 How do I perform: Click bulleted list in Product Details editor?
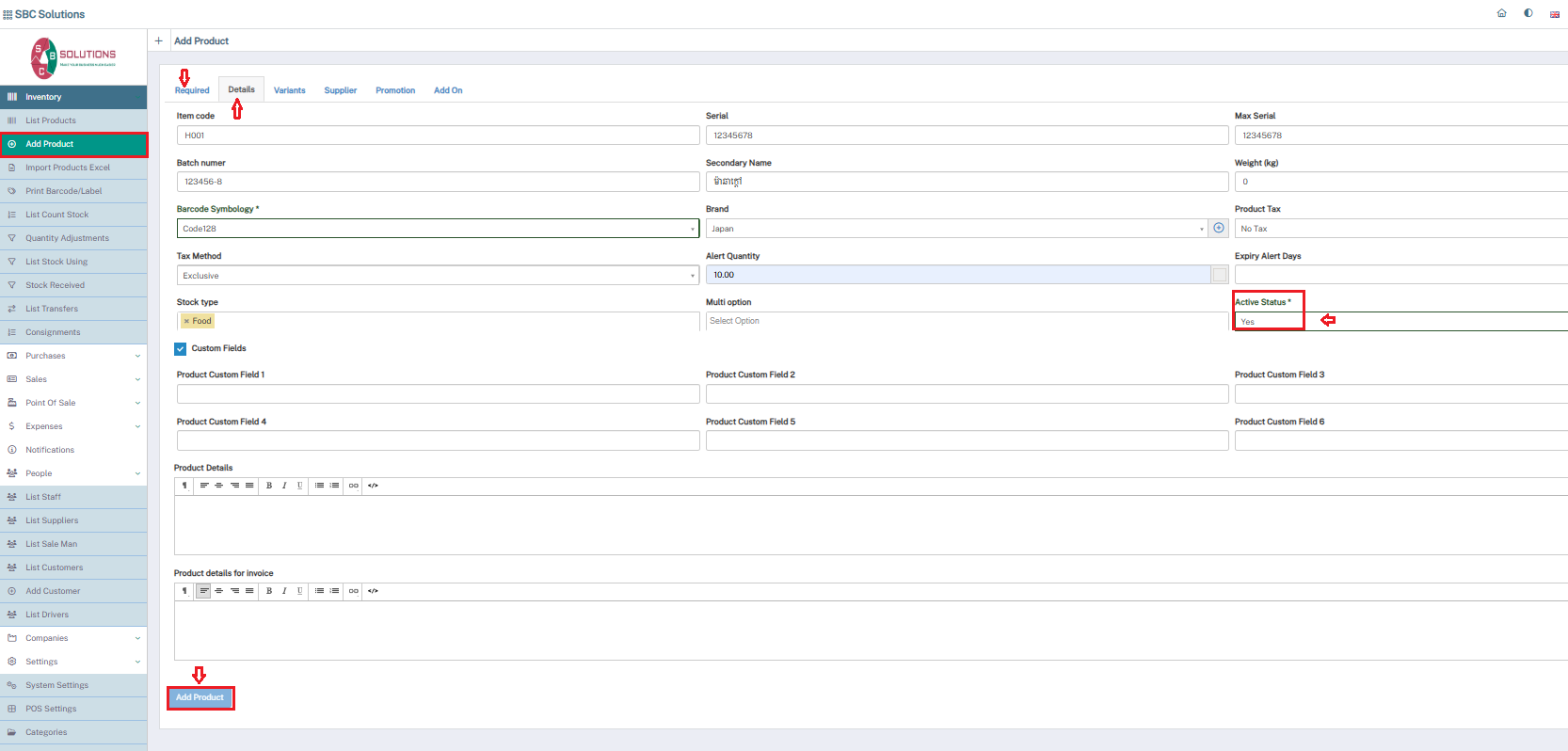319,486
